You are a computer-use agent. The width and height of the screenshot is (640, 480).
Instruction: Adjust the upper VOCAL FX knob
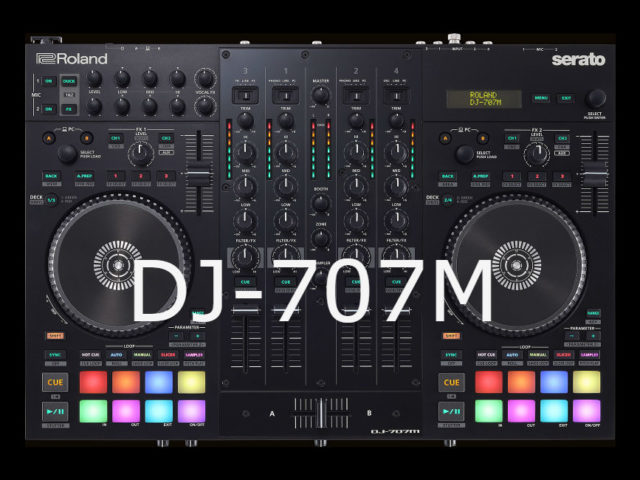[205, 78]
